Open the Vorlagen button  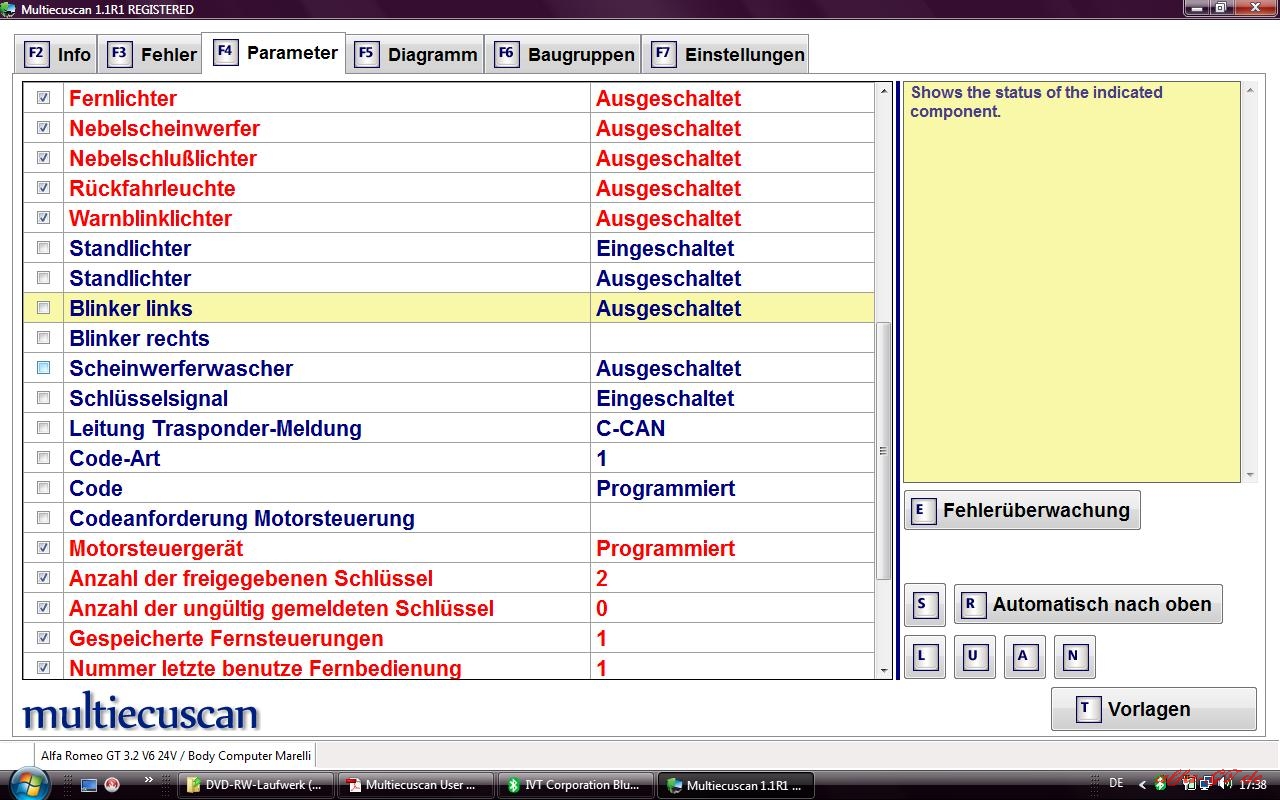click(1153, 709)
